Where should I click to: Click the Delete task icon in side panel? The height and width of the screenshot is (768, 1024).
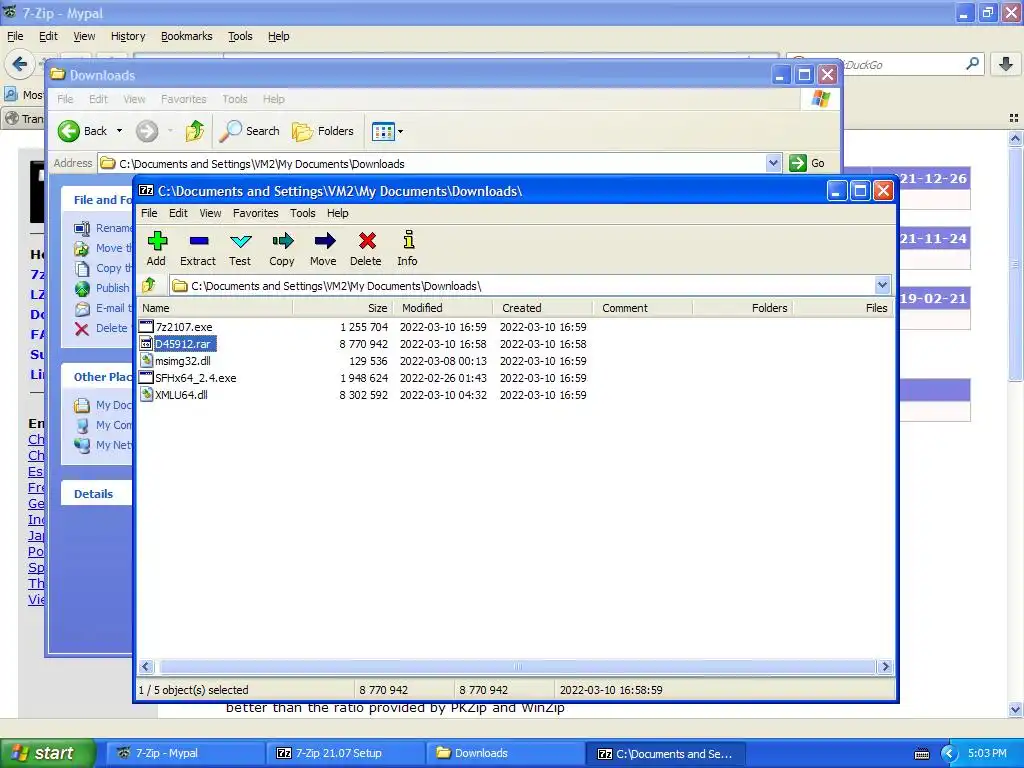(x=82, y=328)
